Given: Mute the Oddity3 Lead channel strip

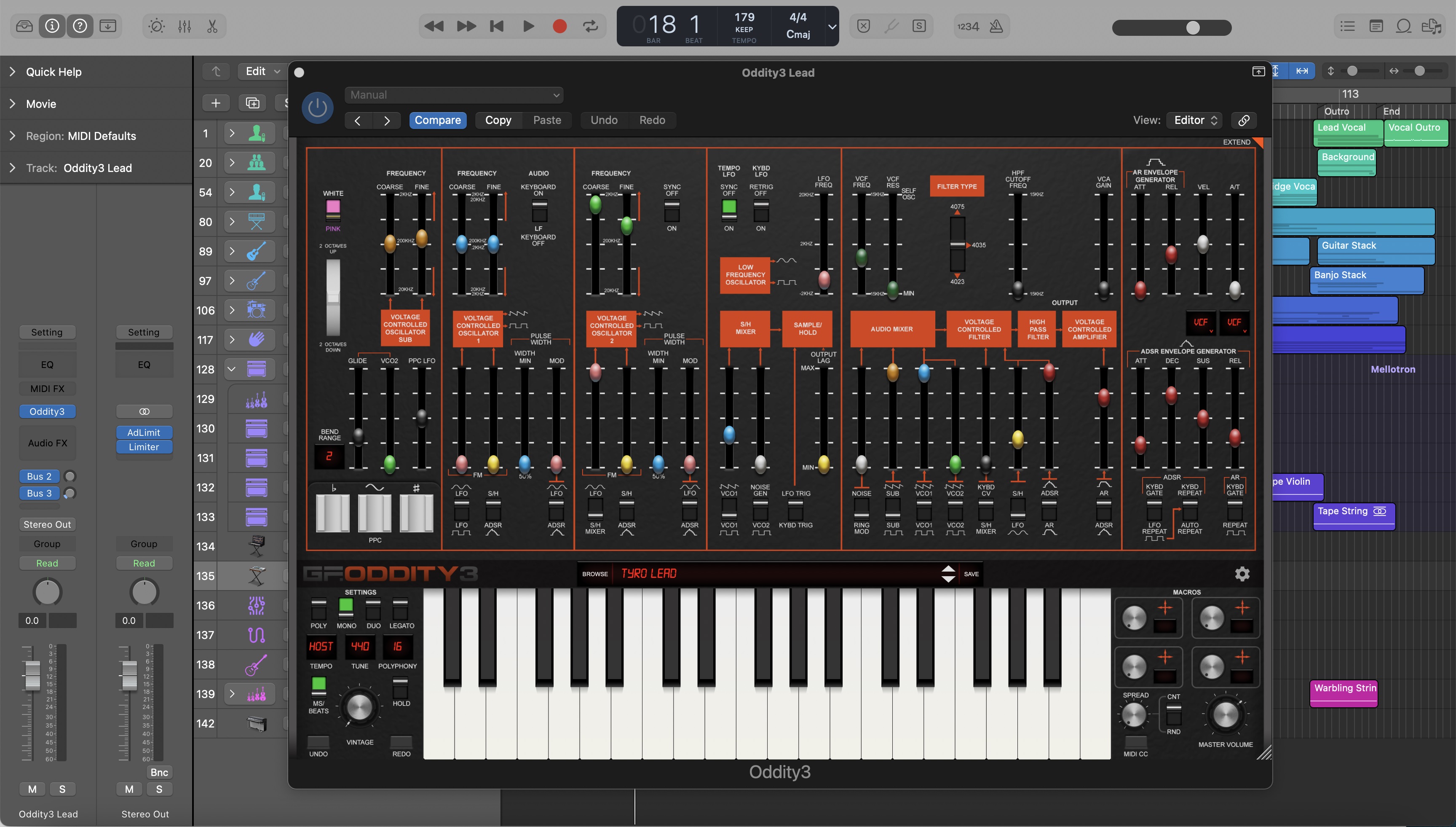Looking at the screenshot, I should click(x=32, y=789).
